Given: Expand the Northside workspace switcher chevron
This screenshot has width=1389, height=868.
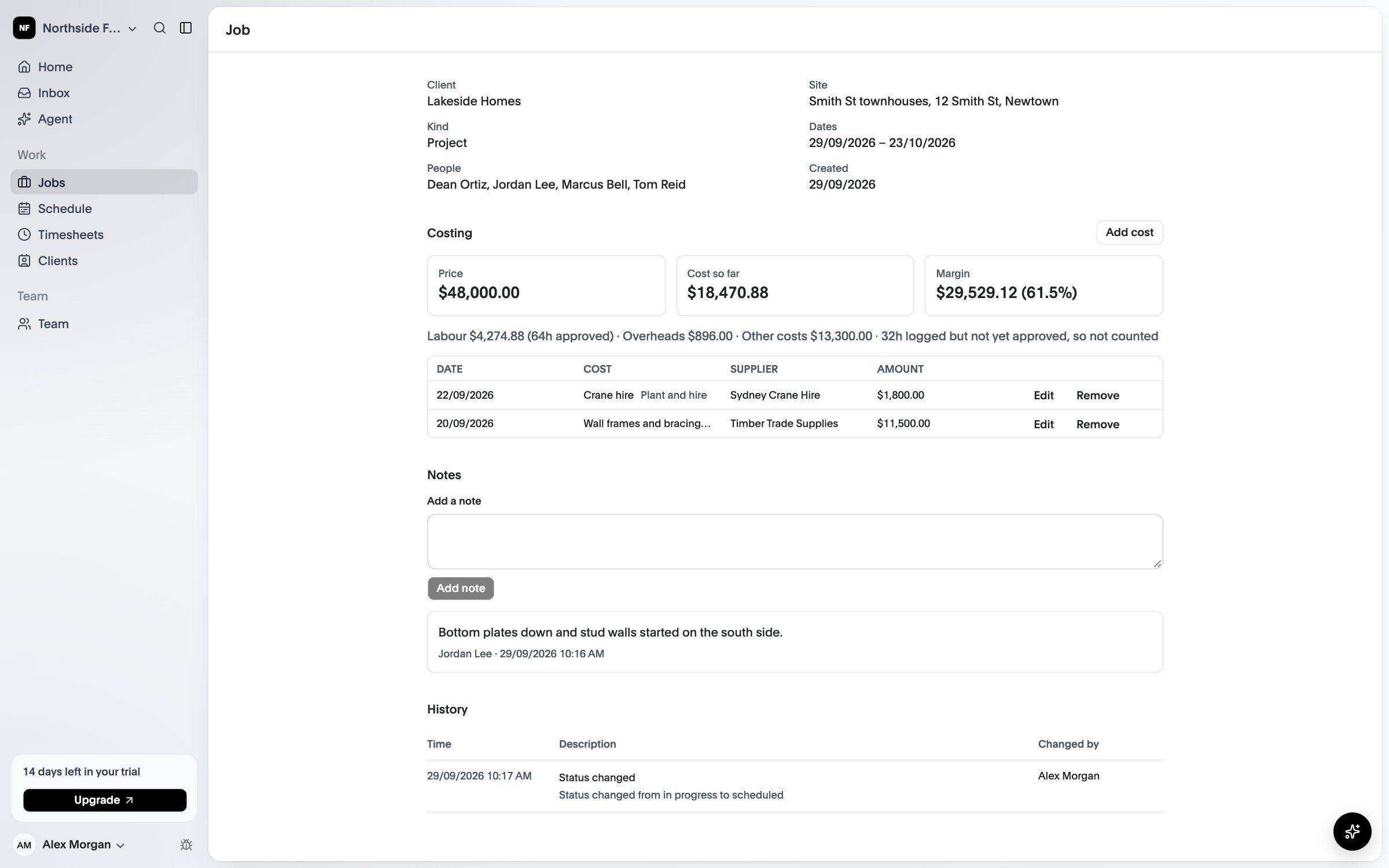Looking at the screenshot, I should pos(133,28).
